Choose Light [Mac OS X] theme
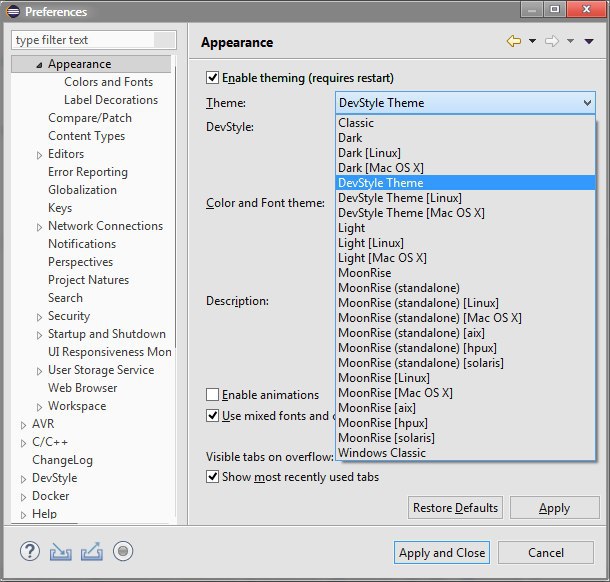Viewport: 610px width, 582px height. click(465, 258)
